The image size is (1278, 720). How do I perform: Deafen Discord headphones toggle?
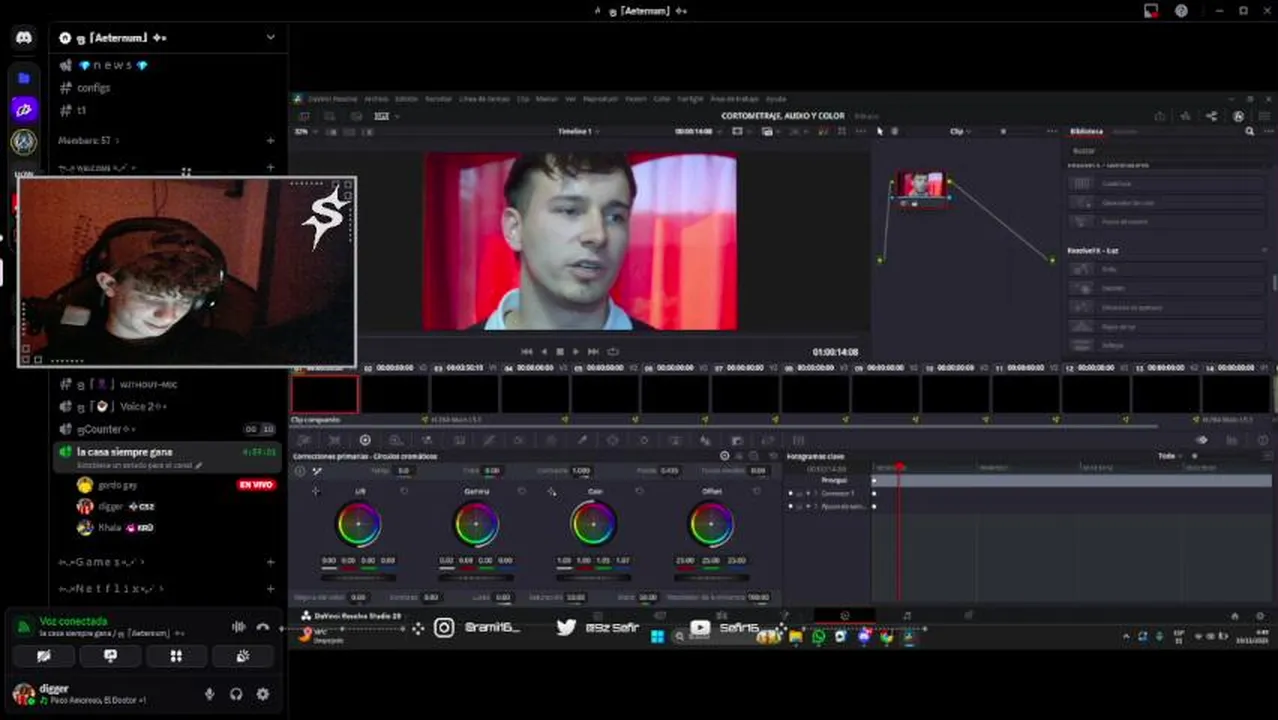(x=236, y=694)
